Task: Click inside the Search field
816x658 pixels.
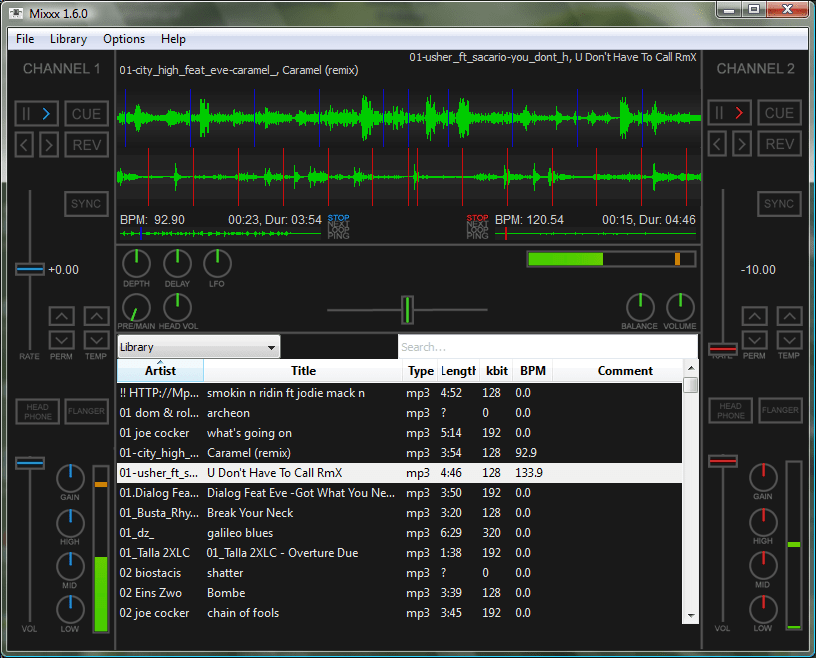Action: click(x=547, y=347)
